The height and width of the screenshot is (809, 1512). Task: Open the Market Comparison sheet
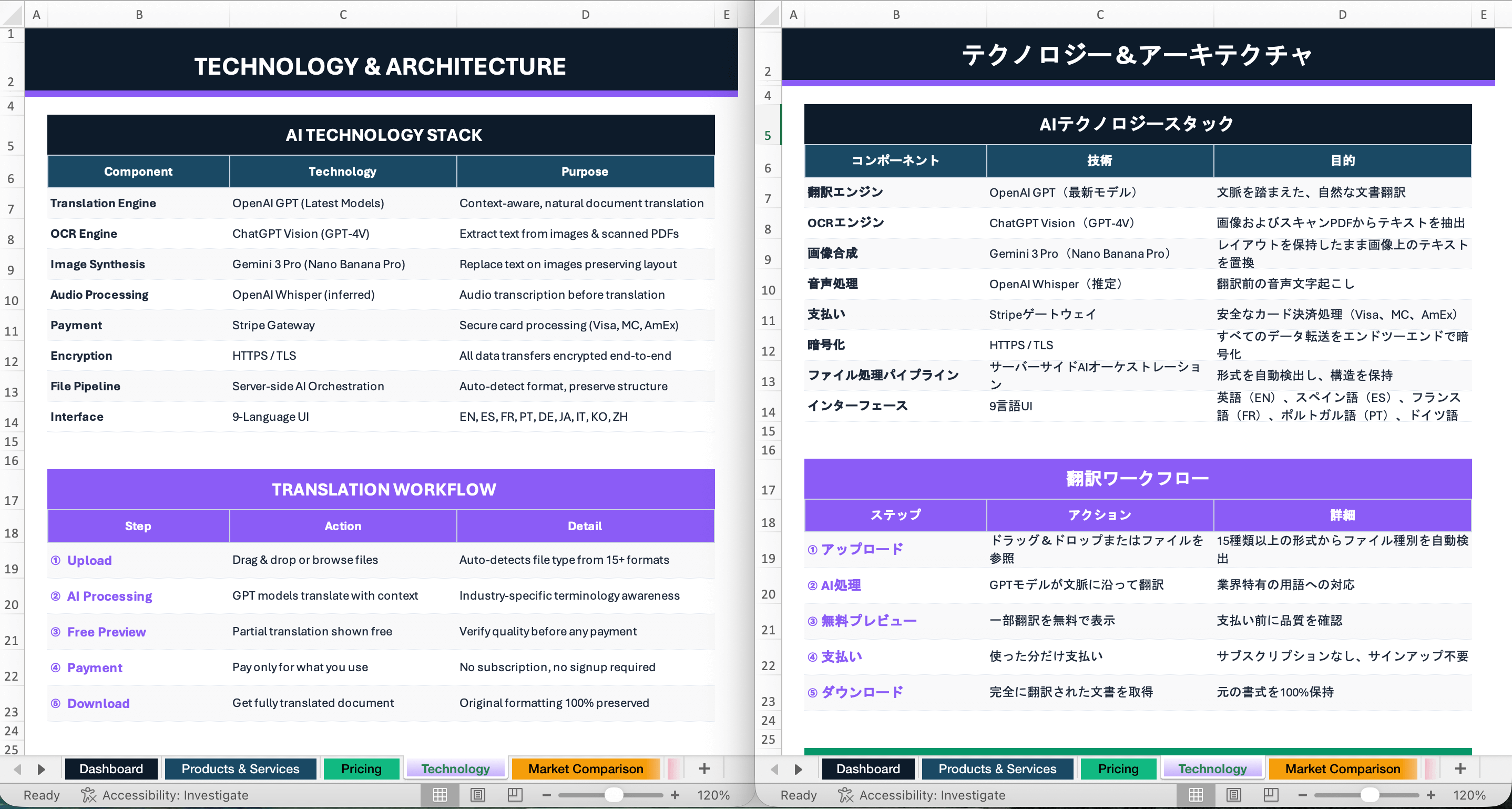pos(585,768)
